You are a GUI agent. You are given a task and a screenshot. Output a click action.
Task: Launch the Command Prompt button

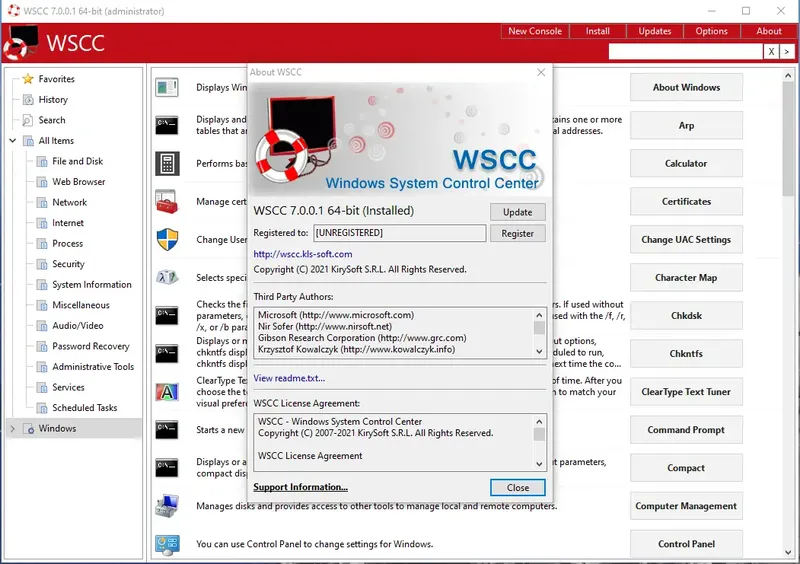coord(686,430)
